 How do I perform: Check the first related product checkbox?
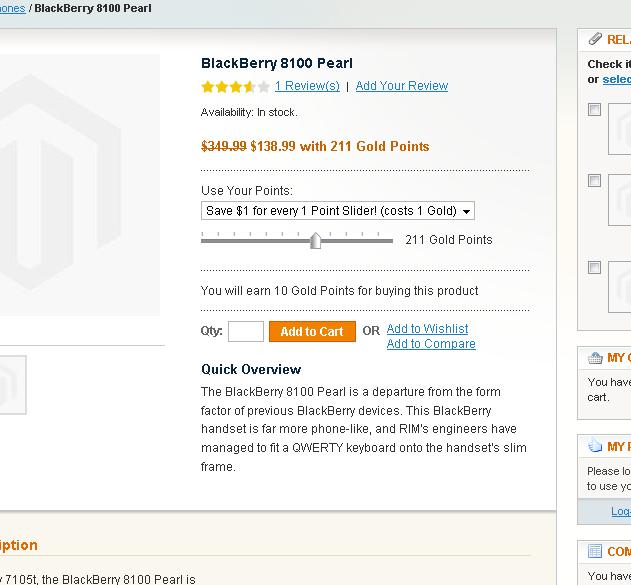[594, 109]
